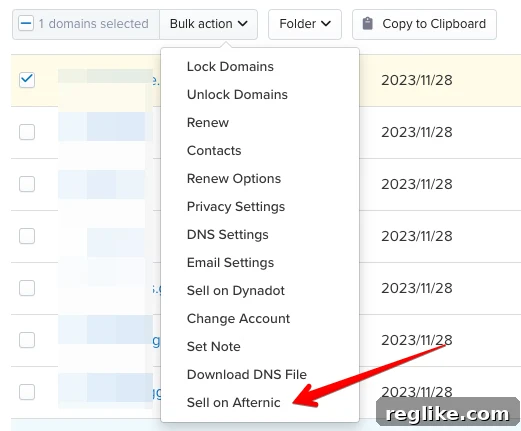521x431 pixels.
Task: Select DNS Settings menu item
Action: coord(227,235)
